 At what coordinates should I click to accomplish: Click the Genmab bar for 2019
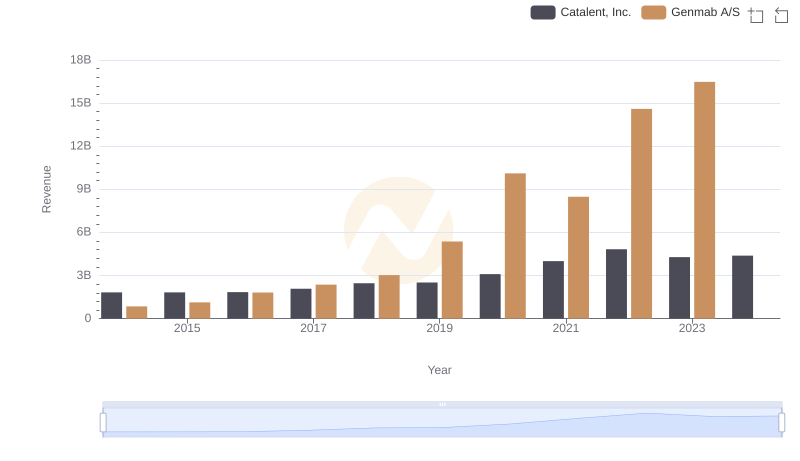pyautogui.click(x=452, y=280)
